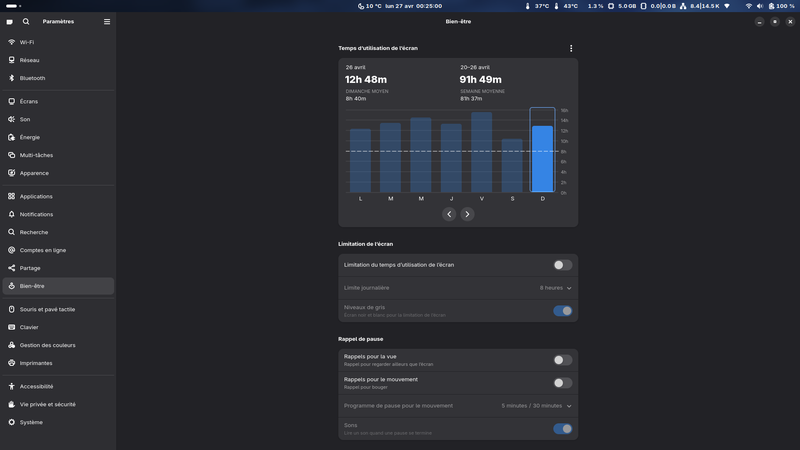Click the Clavier keyboard icon
800x450 pixels.
11,327
